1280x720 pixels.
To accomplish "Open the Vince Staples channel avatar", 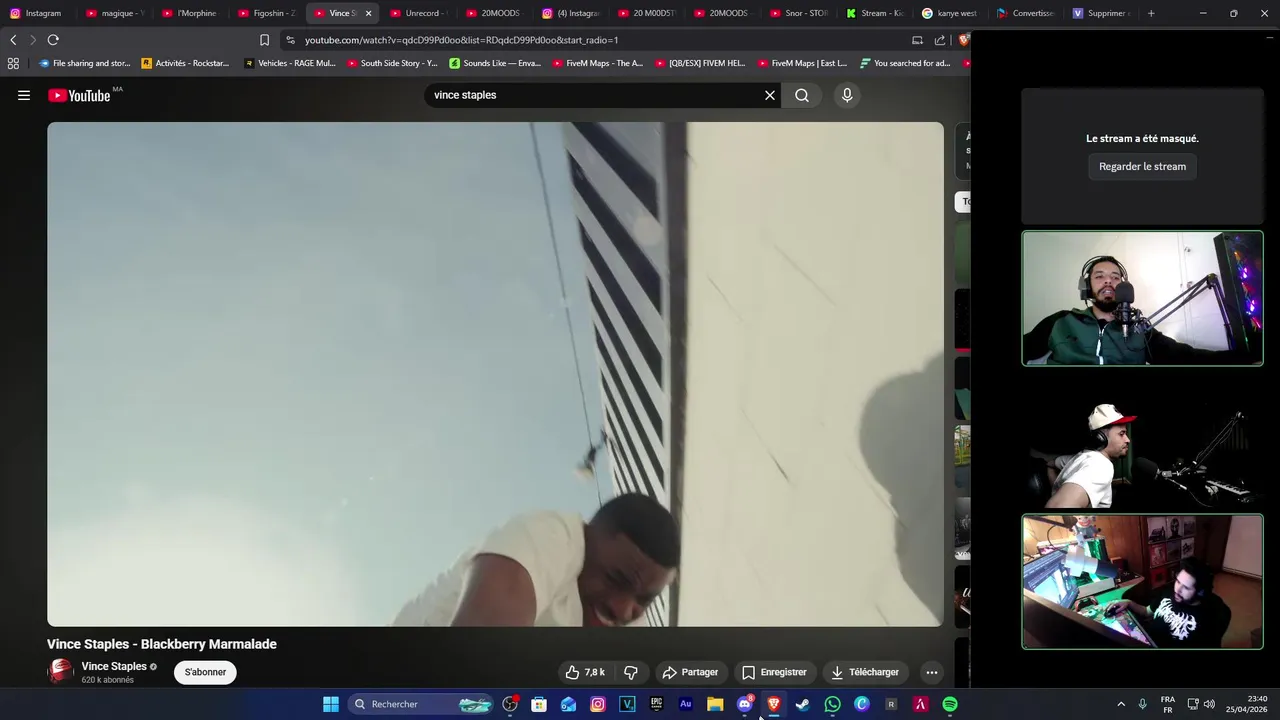I will (x=61, y=672).
